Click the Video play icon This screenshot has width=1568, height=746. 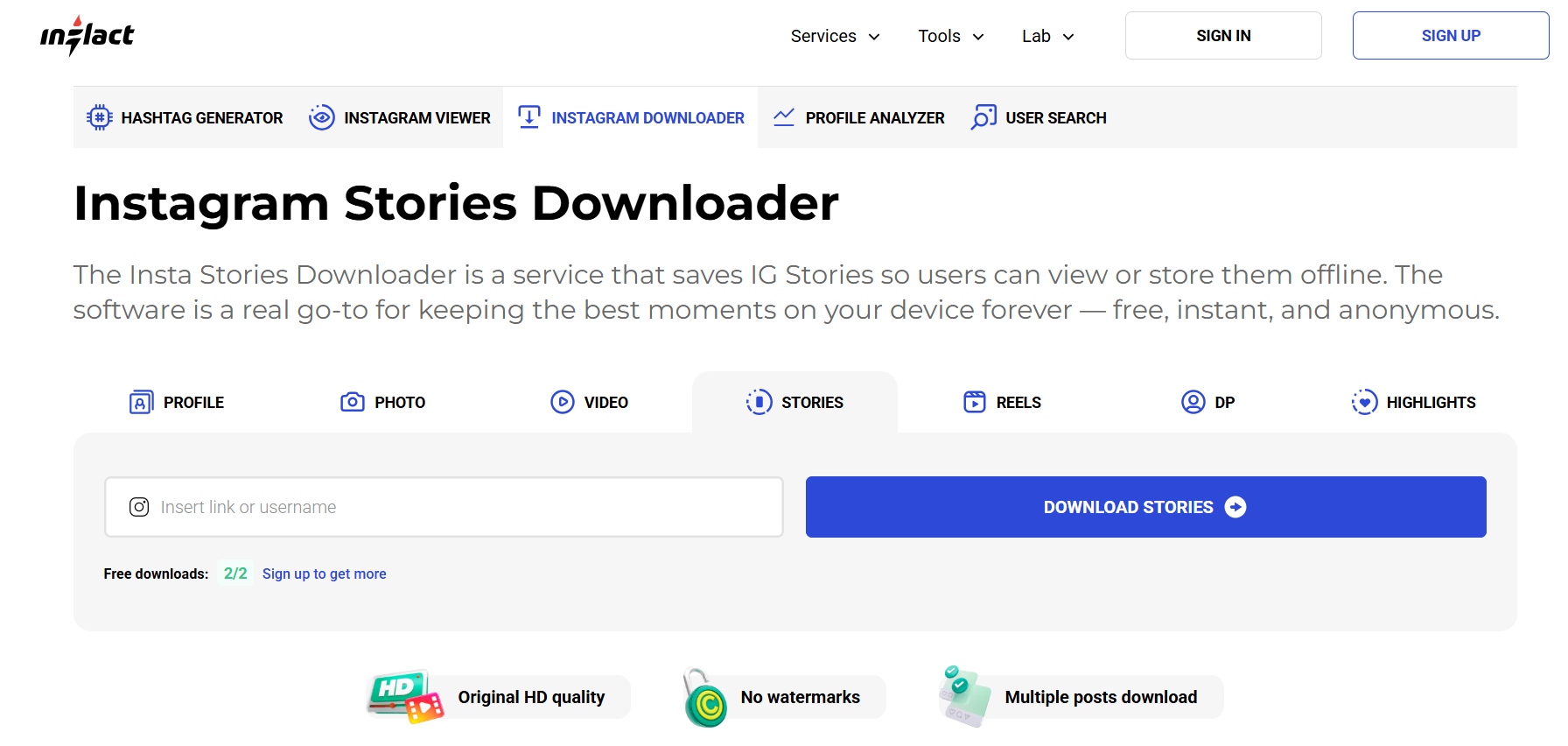(563, 402)
